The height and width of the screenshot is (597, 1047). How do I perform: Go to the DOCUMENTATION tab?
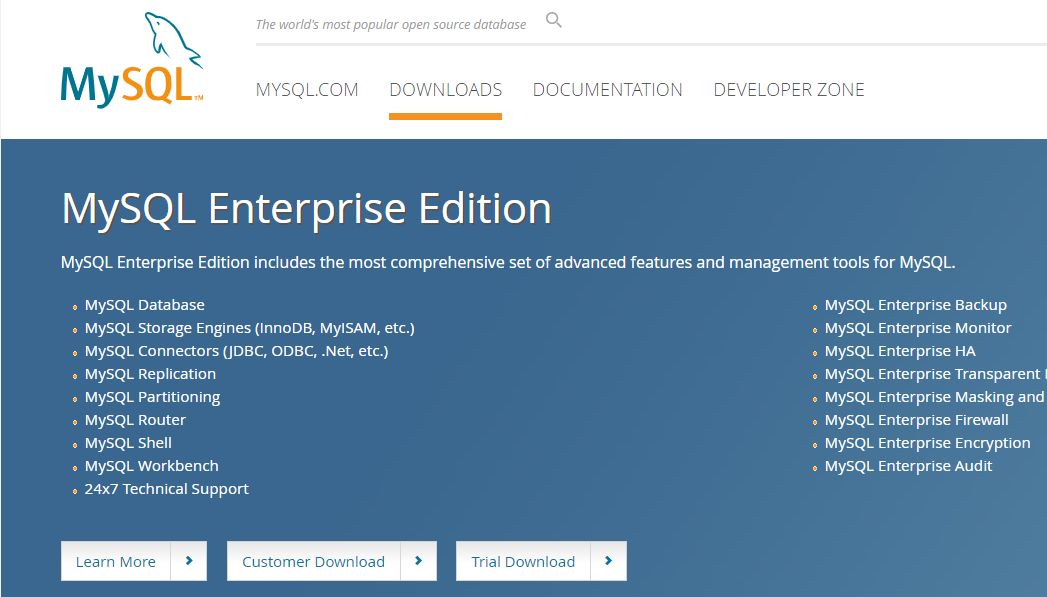point(608,89)
